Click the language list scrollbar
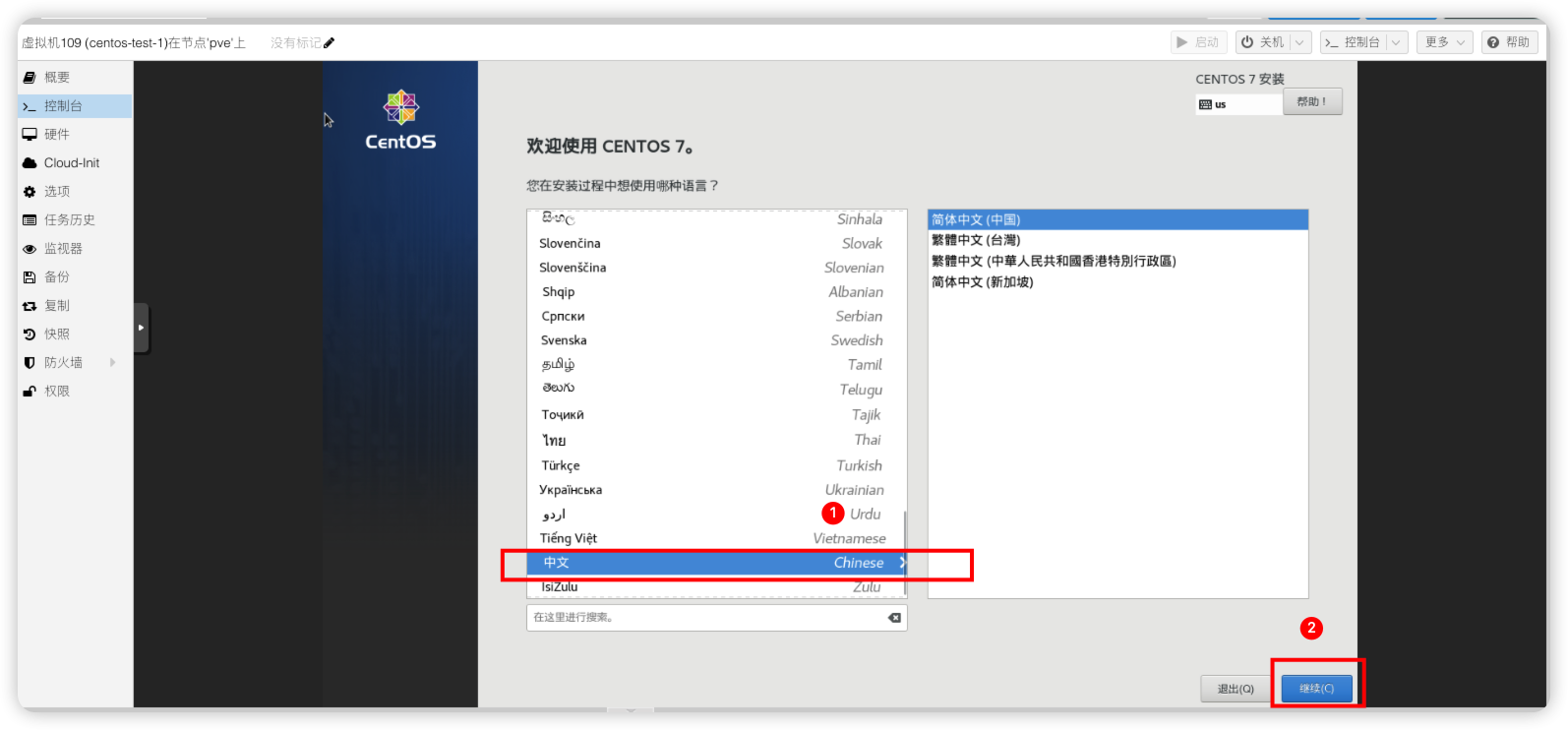The image size is (1568, 730). (x=905, y=554)
